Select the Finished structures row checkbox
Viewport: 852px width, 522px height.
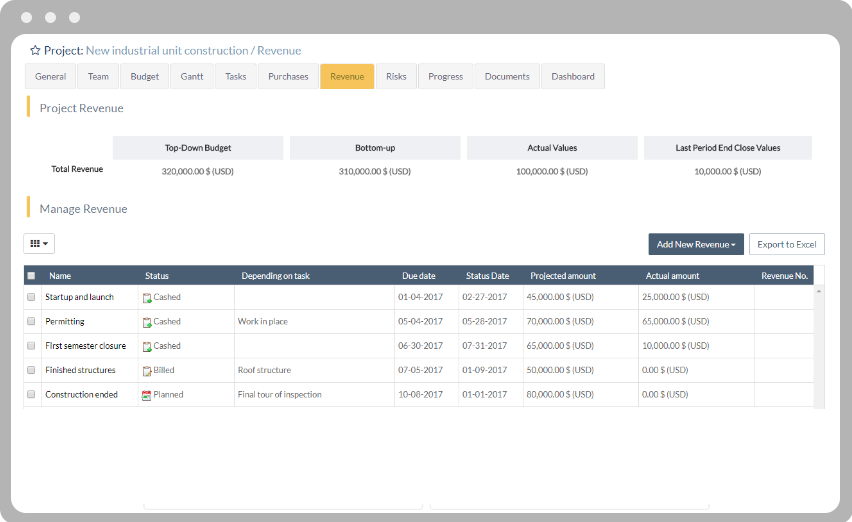pos(31,370)
